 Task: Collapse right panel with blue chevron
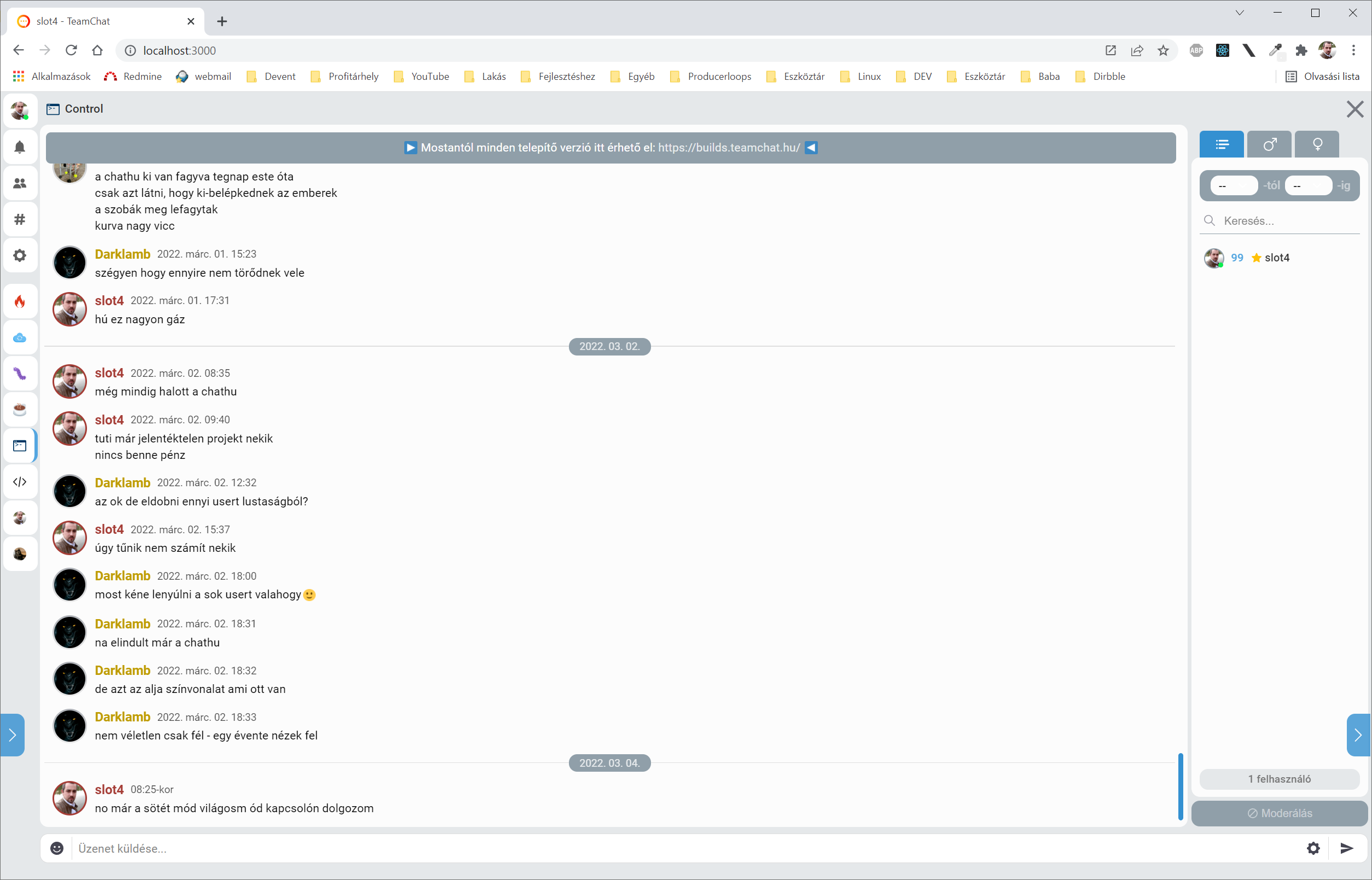point(1358,735)
